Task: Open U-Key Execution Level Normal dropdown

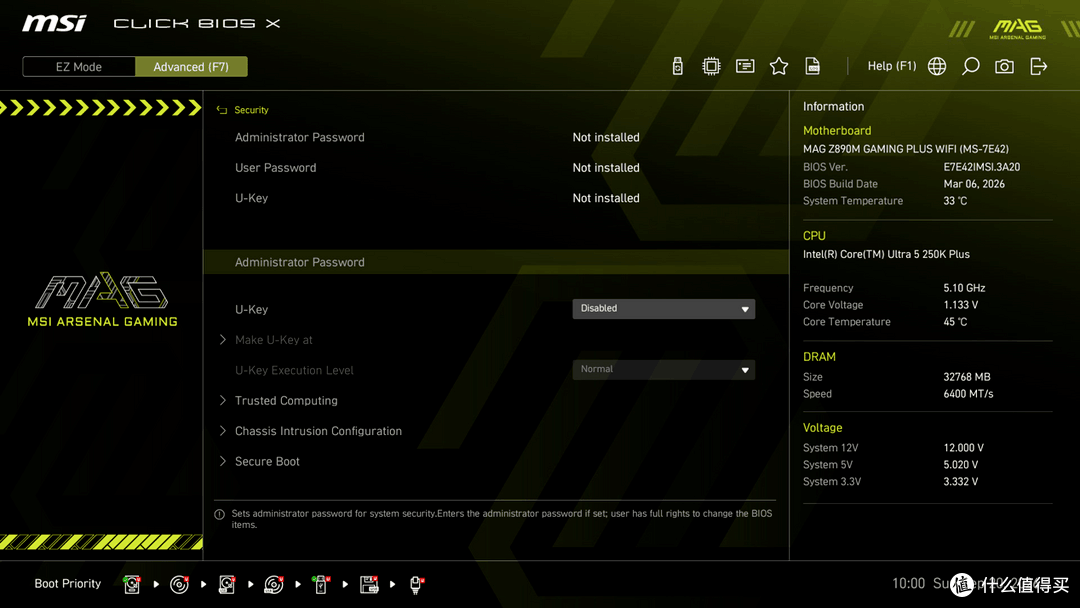Action: pyautogui.click(x=663, y=369)
